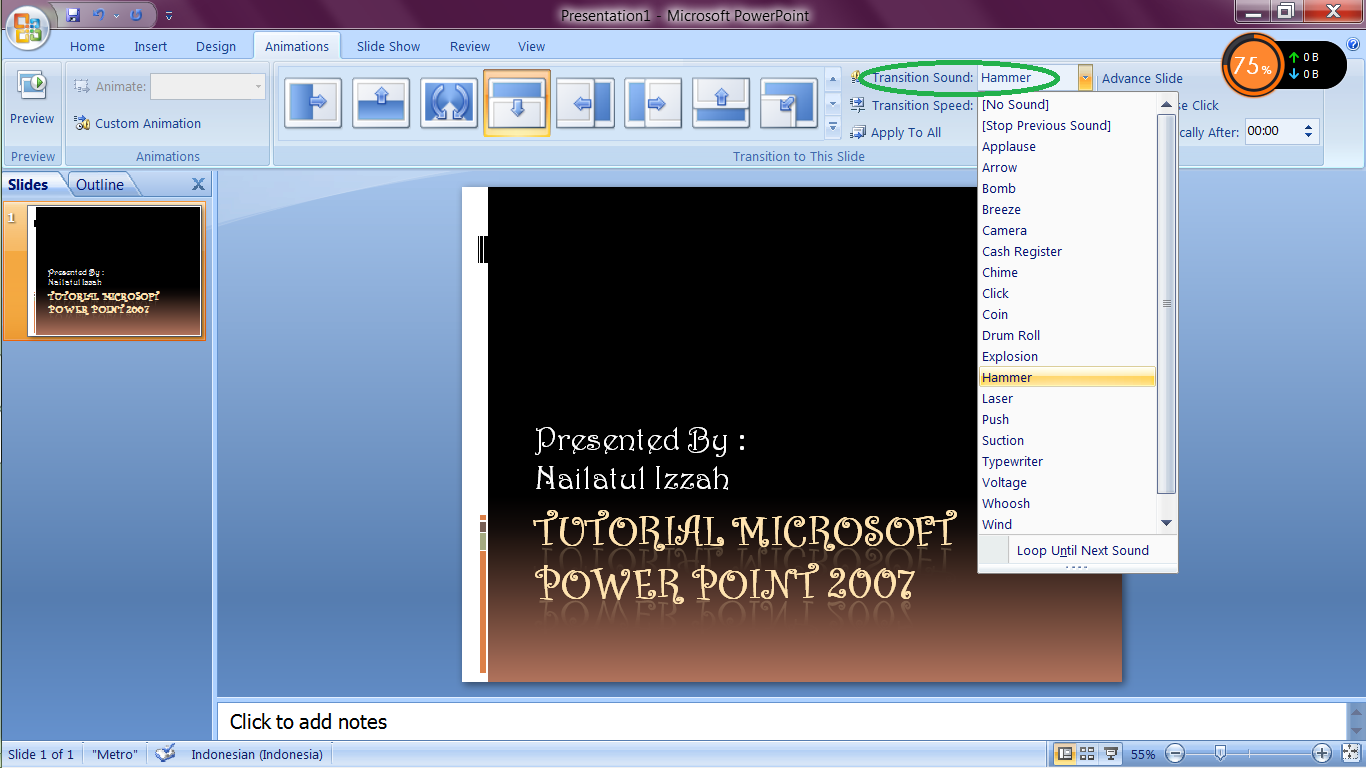Viewport: 1366px width, 782px height.
Task: Go to the View ribbon tab
Action: click(x=532, y=46)
